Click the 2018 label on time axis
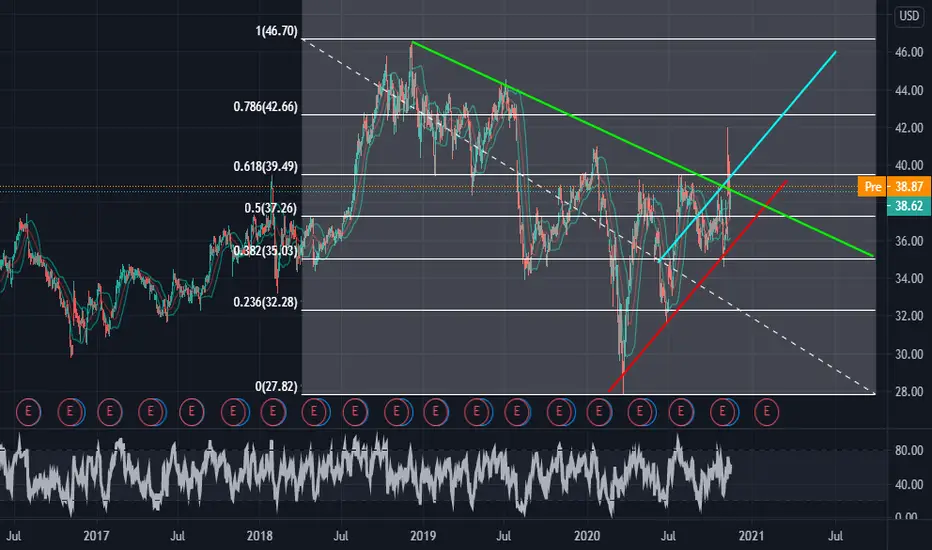 point(260,536)
